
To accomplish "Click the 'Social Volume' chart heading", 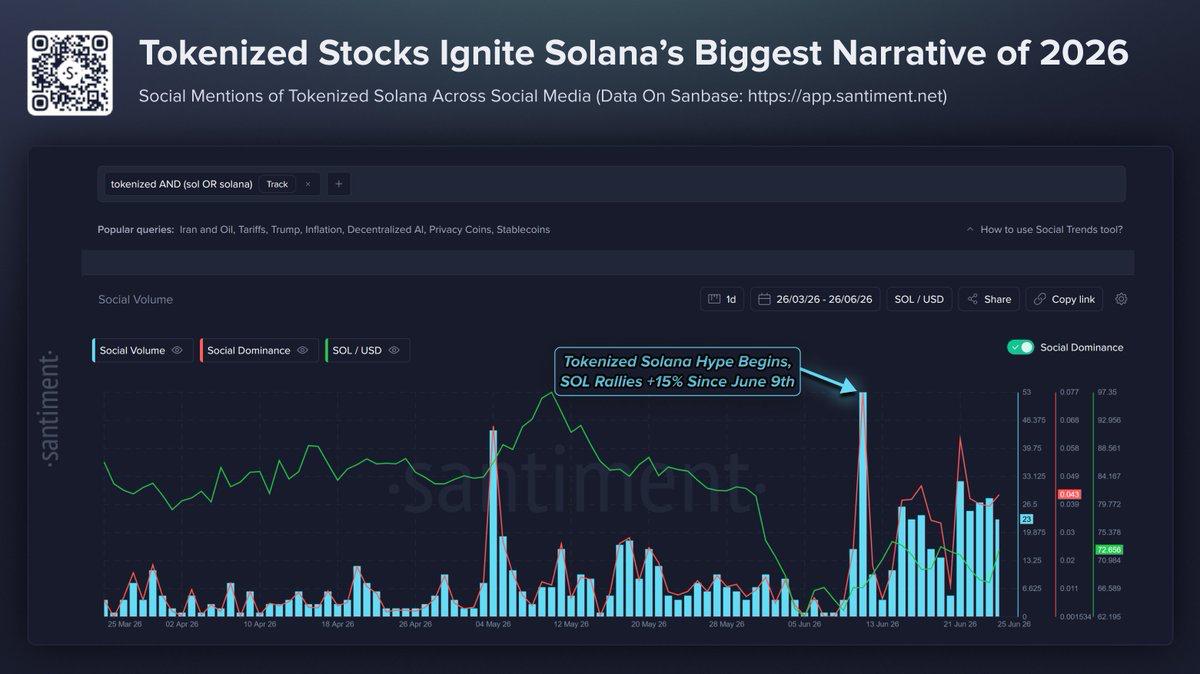I will pos(135,299).
